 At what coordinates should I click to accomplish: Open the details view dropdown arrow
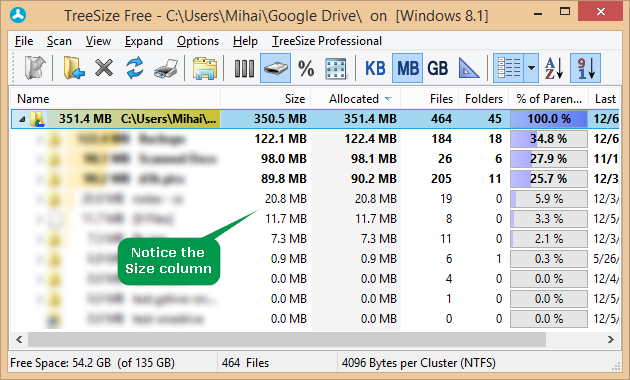(531, 68)
